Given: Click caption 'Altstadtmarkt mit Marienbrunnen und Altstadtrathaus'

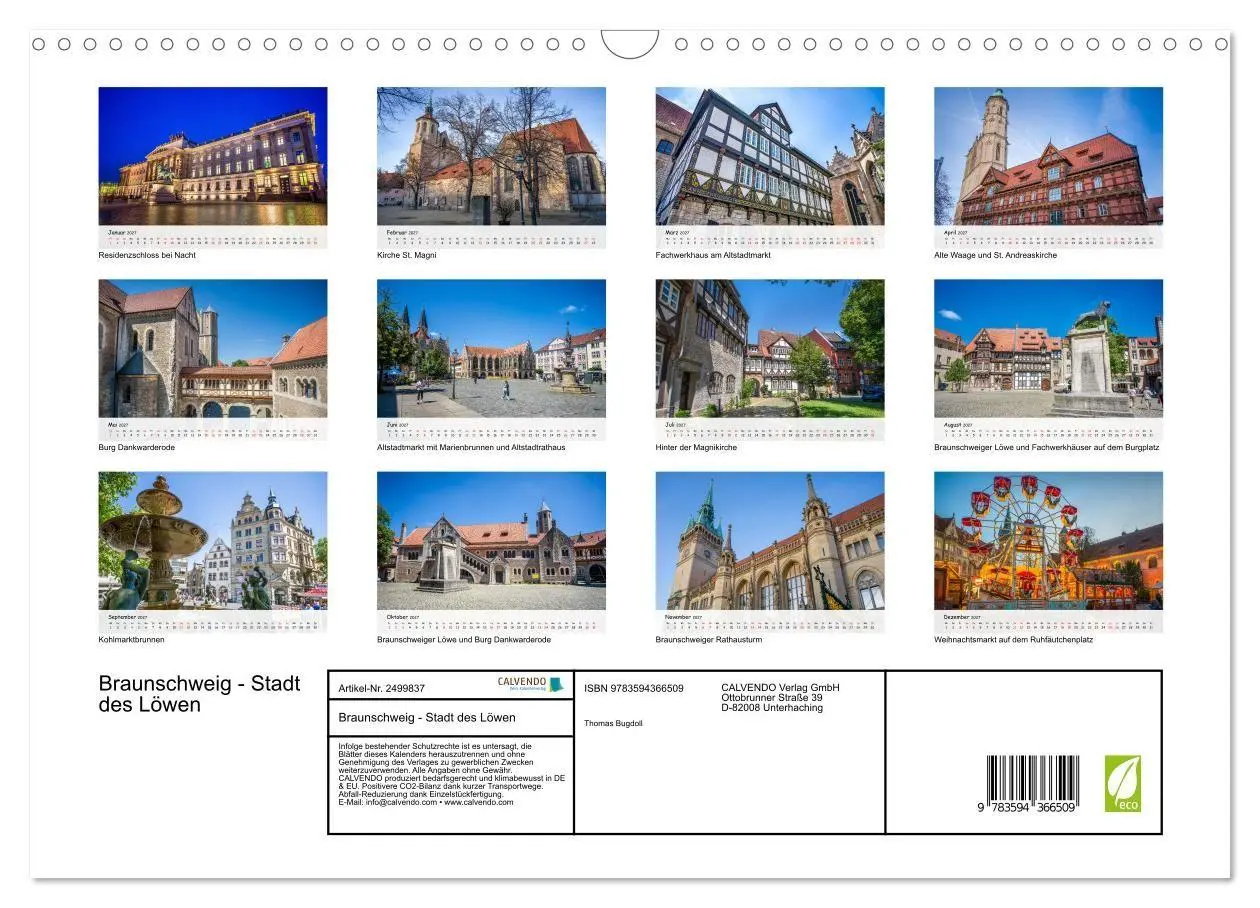Looking at the screenshot, I should point(471,447).
